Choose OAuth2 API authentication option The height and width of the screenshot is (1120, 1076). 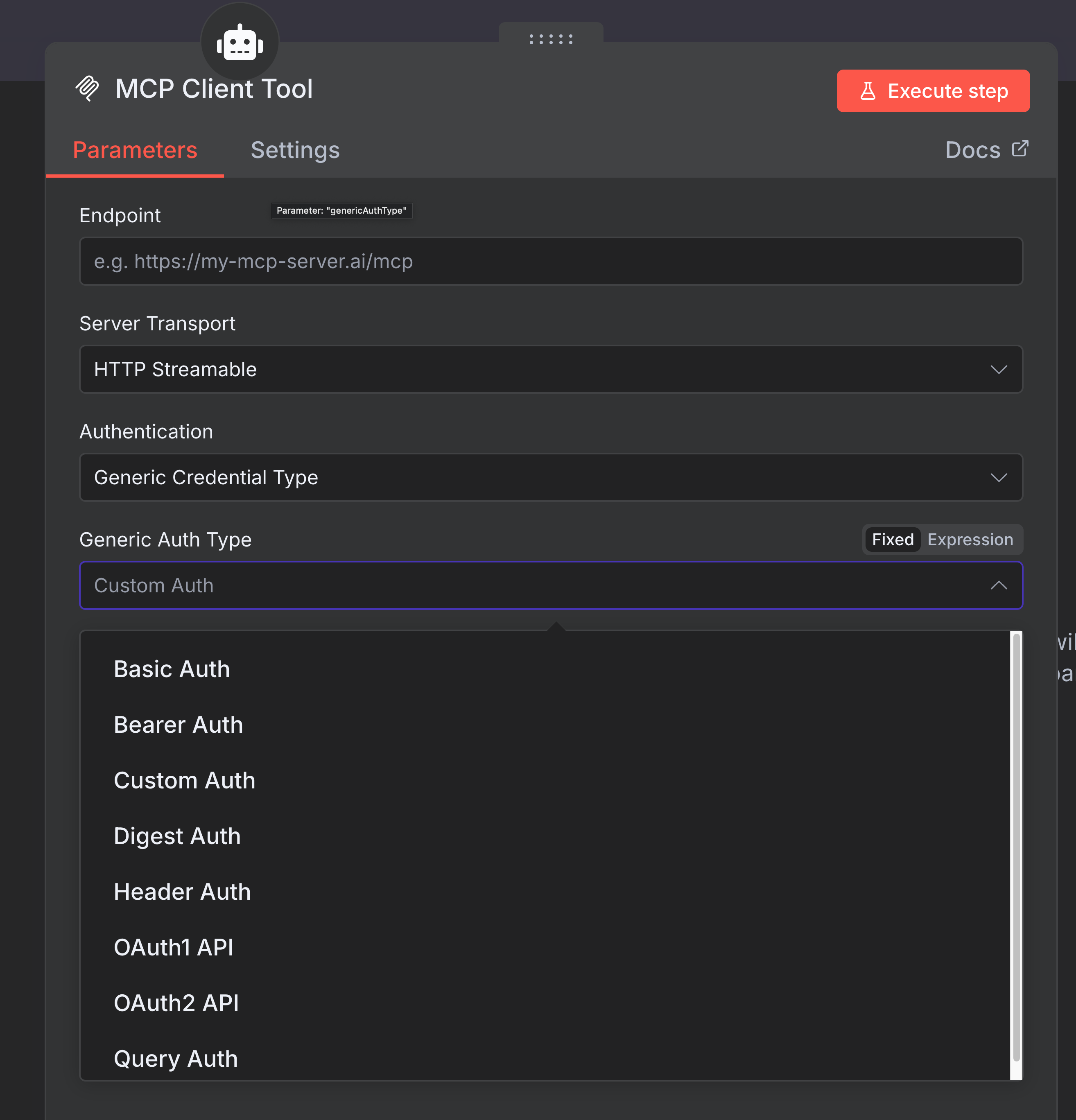tap(176, 1003)
